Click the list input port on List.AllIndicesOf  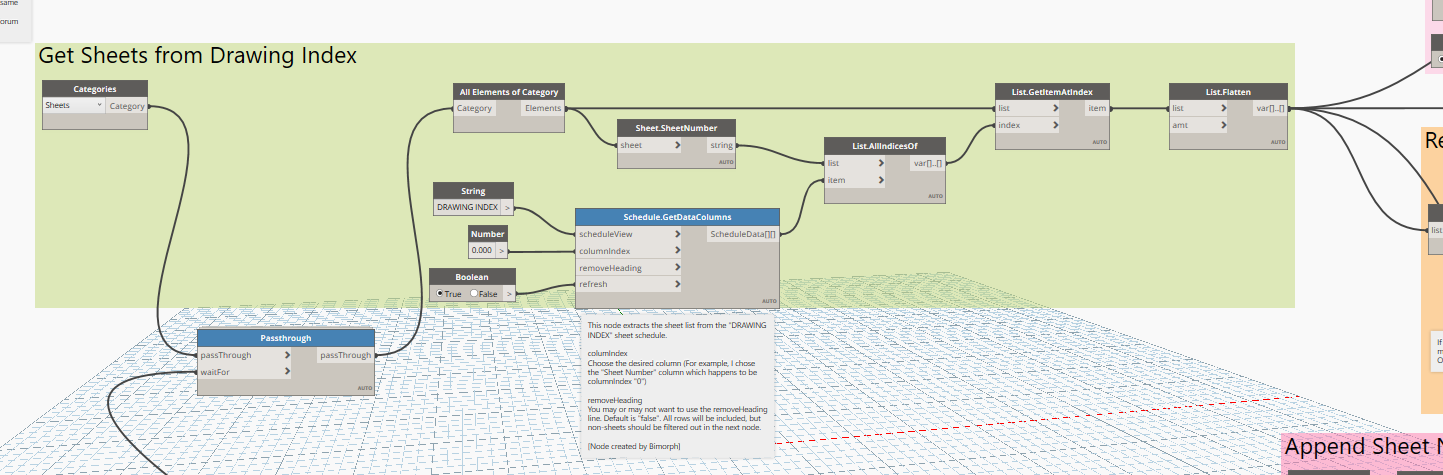855,163
